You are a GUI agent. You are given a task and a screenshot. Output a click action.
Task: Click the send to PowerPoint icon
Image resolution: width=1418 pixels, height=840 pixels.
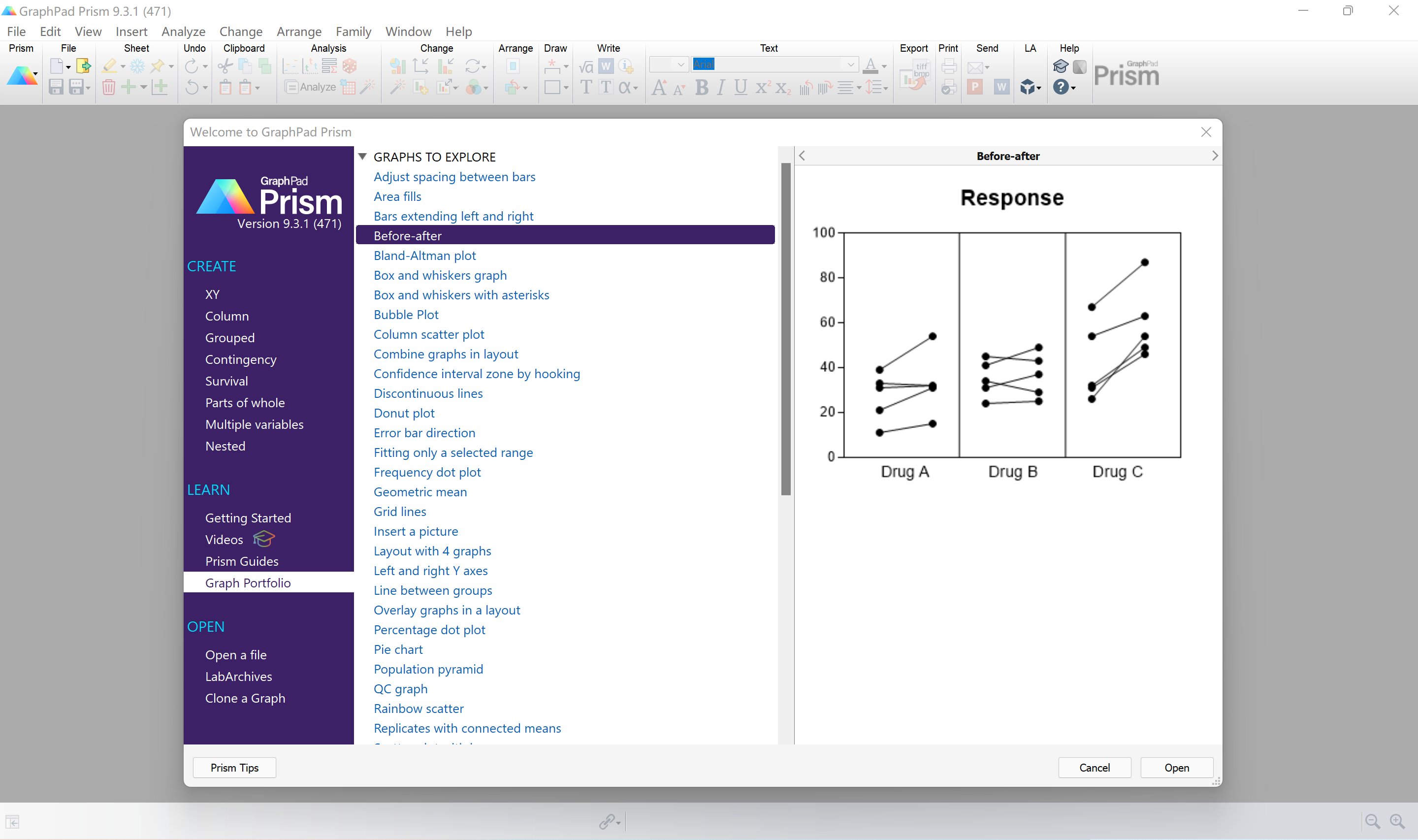975,87
